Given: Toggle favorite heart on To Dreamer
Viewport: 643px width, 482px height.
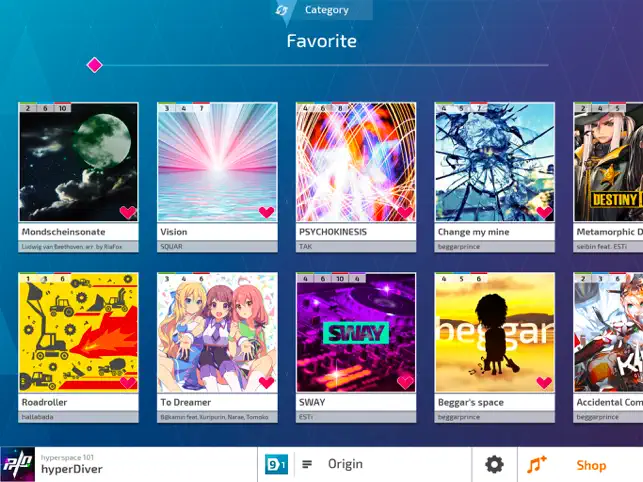Looking at the screenshot, I should tap(266, 382).
